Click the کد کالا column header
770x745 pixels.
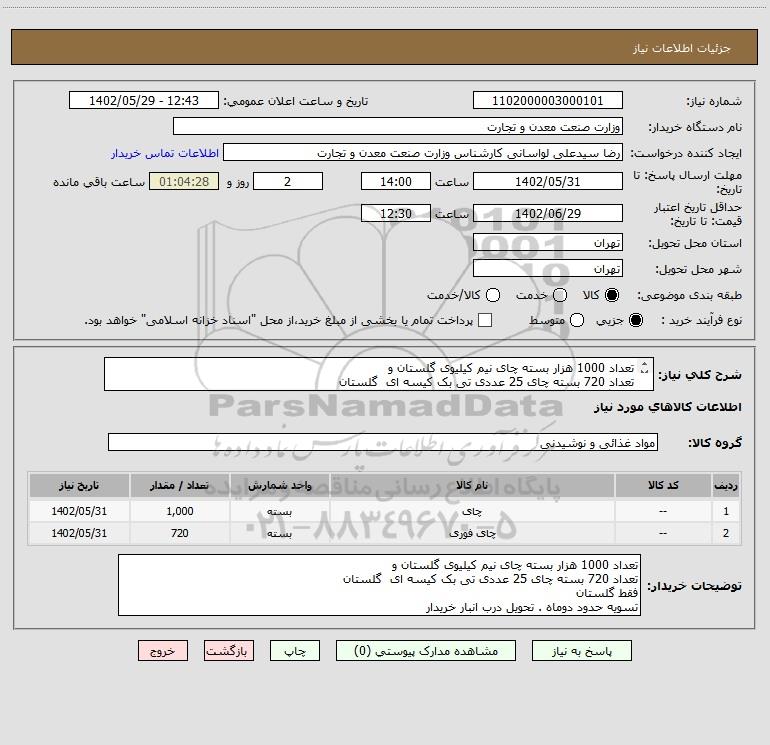[663, 485]
